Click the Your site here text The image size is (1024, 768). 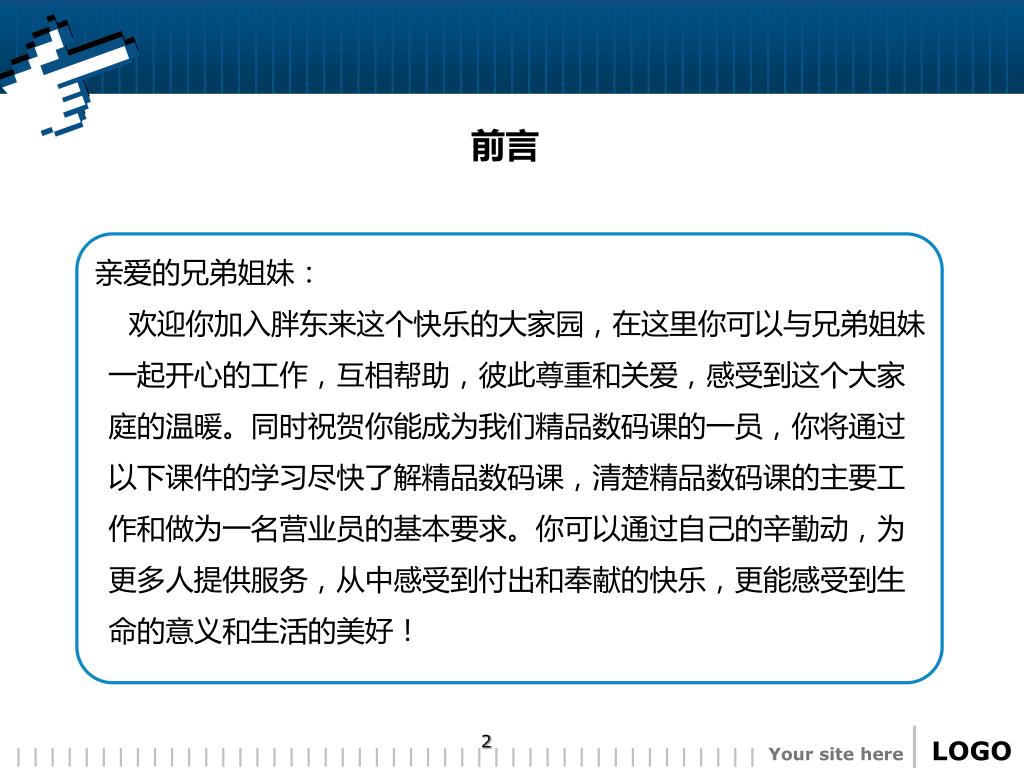click(836, 754)
